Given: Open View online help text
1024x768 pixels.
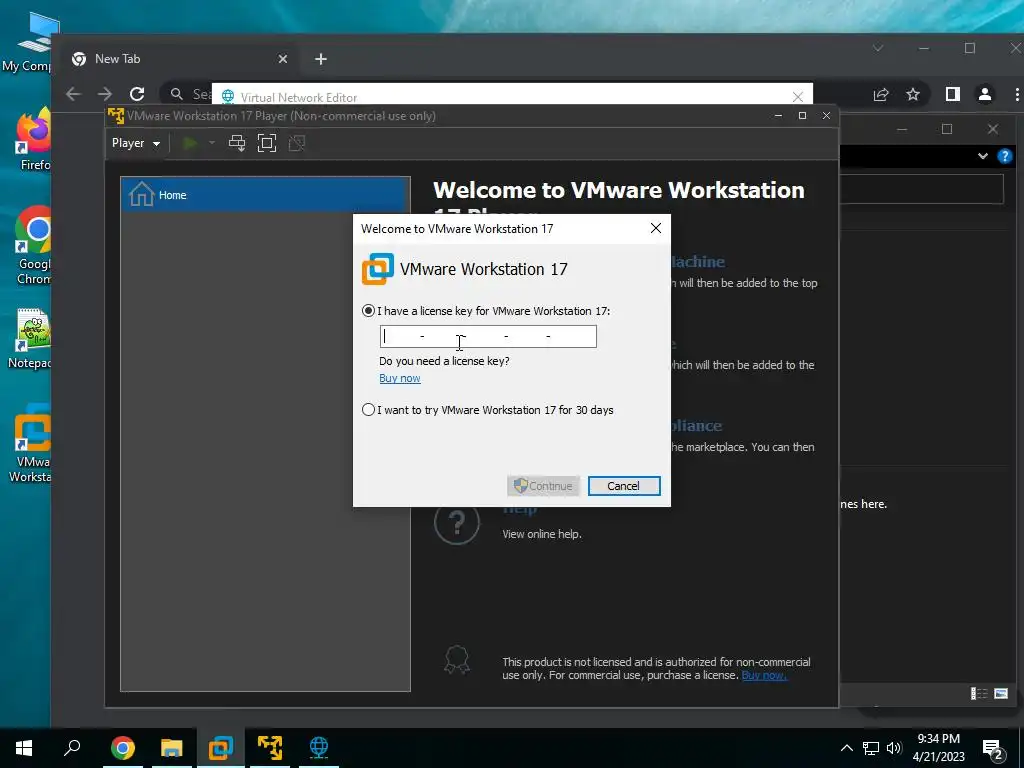Looking at the screenshot, I should (541, 534).
